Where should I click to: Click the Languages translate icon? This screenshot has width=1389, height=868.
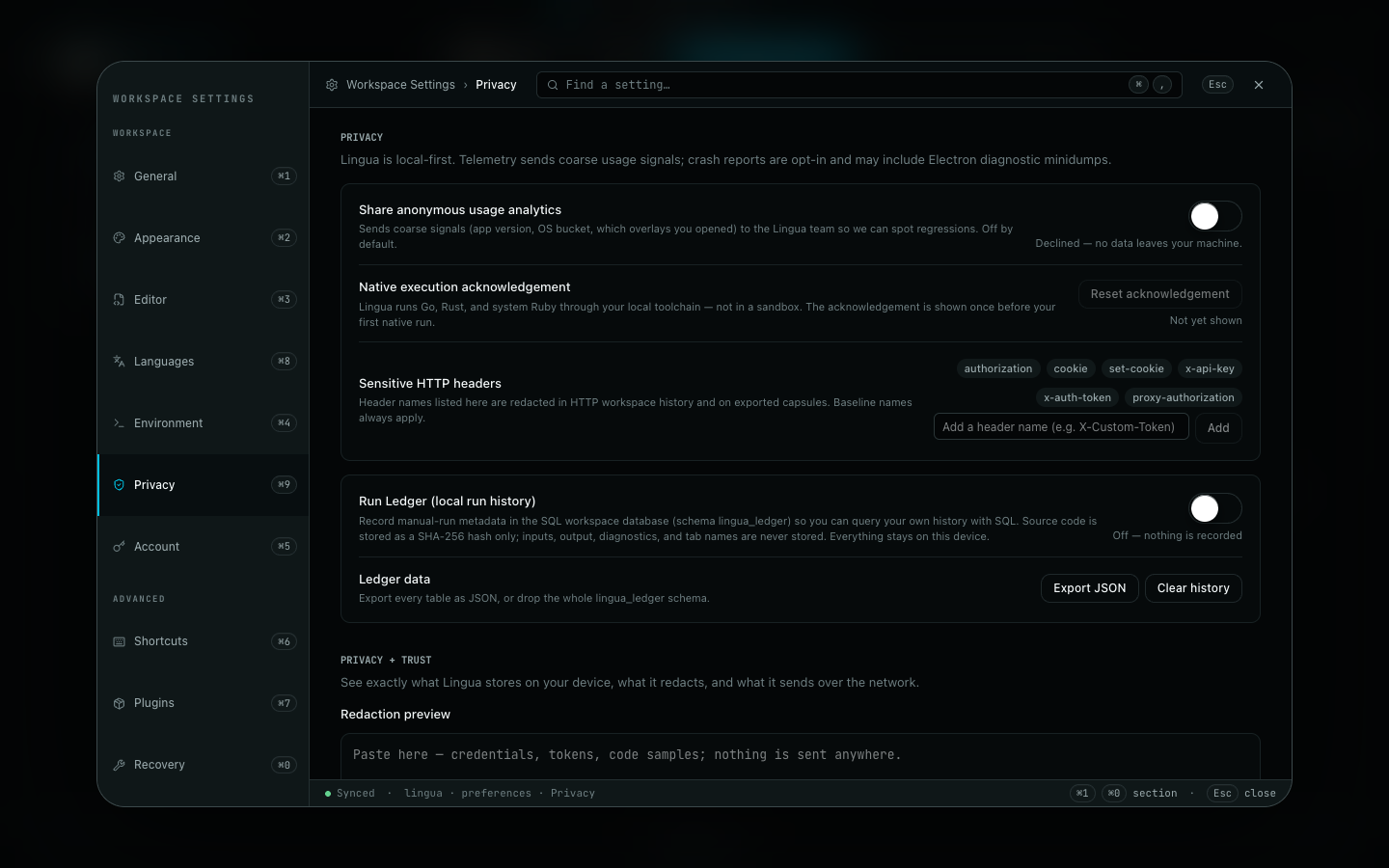120,362
